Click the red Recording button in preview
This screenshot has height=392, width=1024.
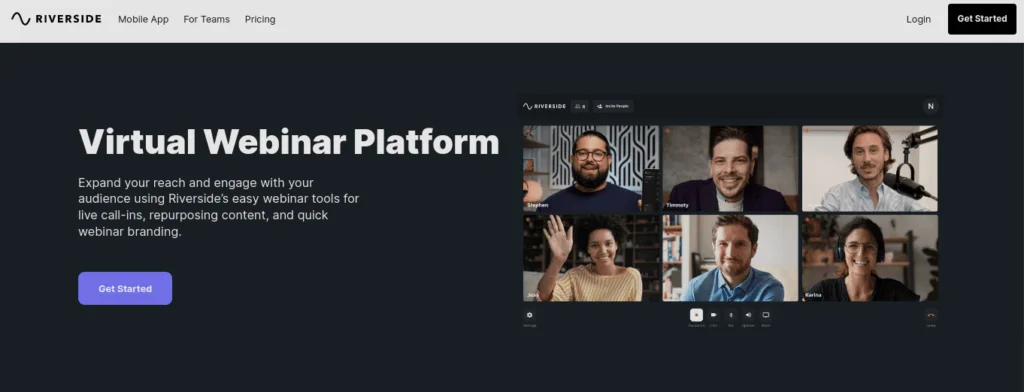696,315
